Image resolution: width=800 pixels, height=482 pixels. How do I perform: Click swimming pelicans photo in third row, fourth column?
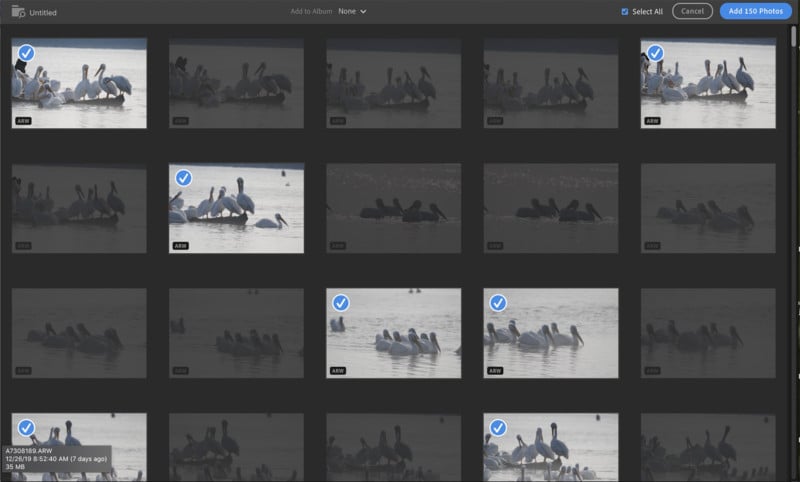pos(551,333)
